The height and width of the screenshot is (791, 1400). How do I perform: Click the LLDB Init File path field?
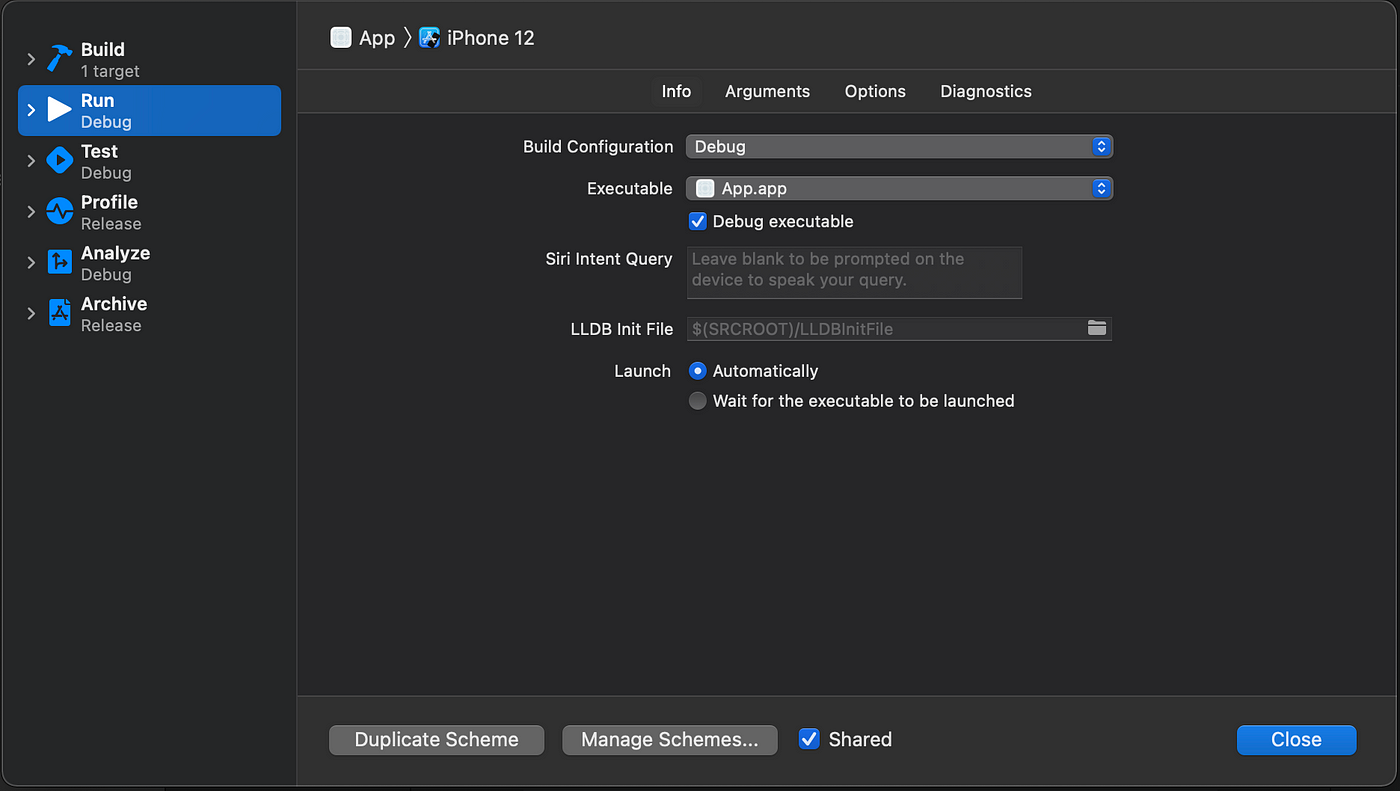(899, 329)
